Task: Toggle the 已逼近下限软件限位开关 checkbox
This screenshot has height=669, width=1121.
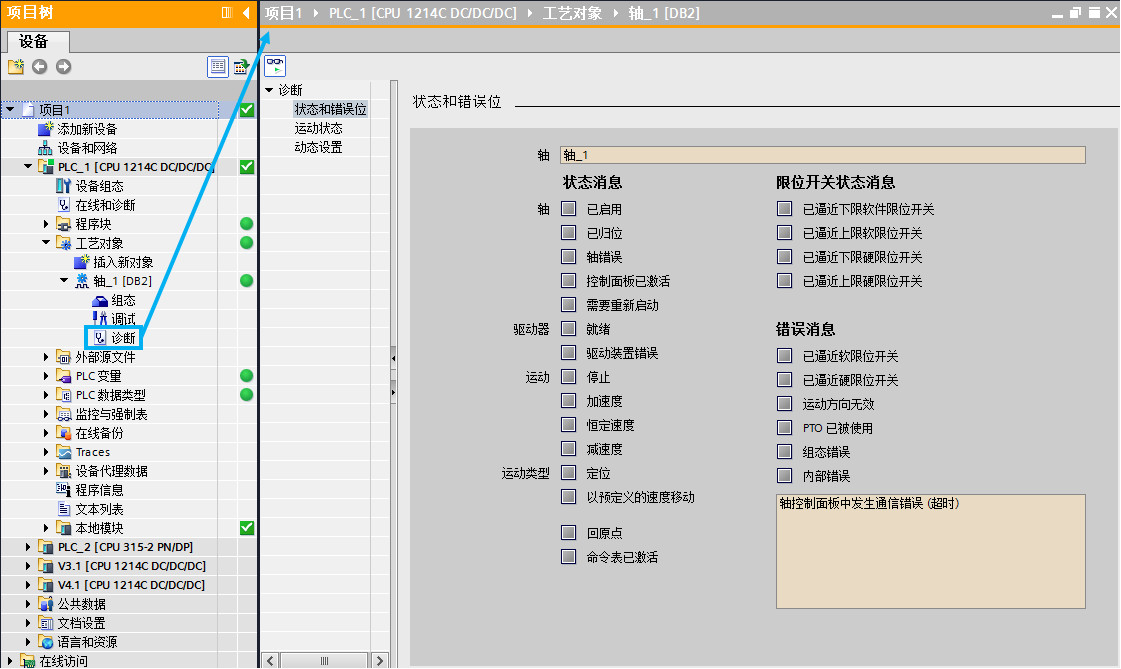Action: coord(784,209)
